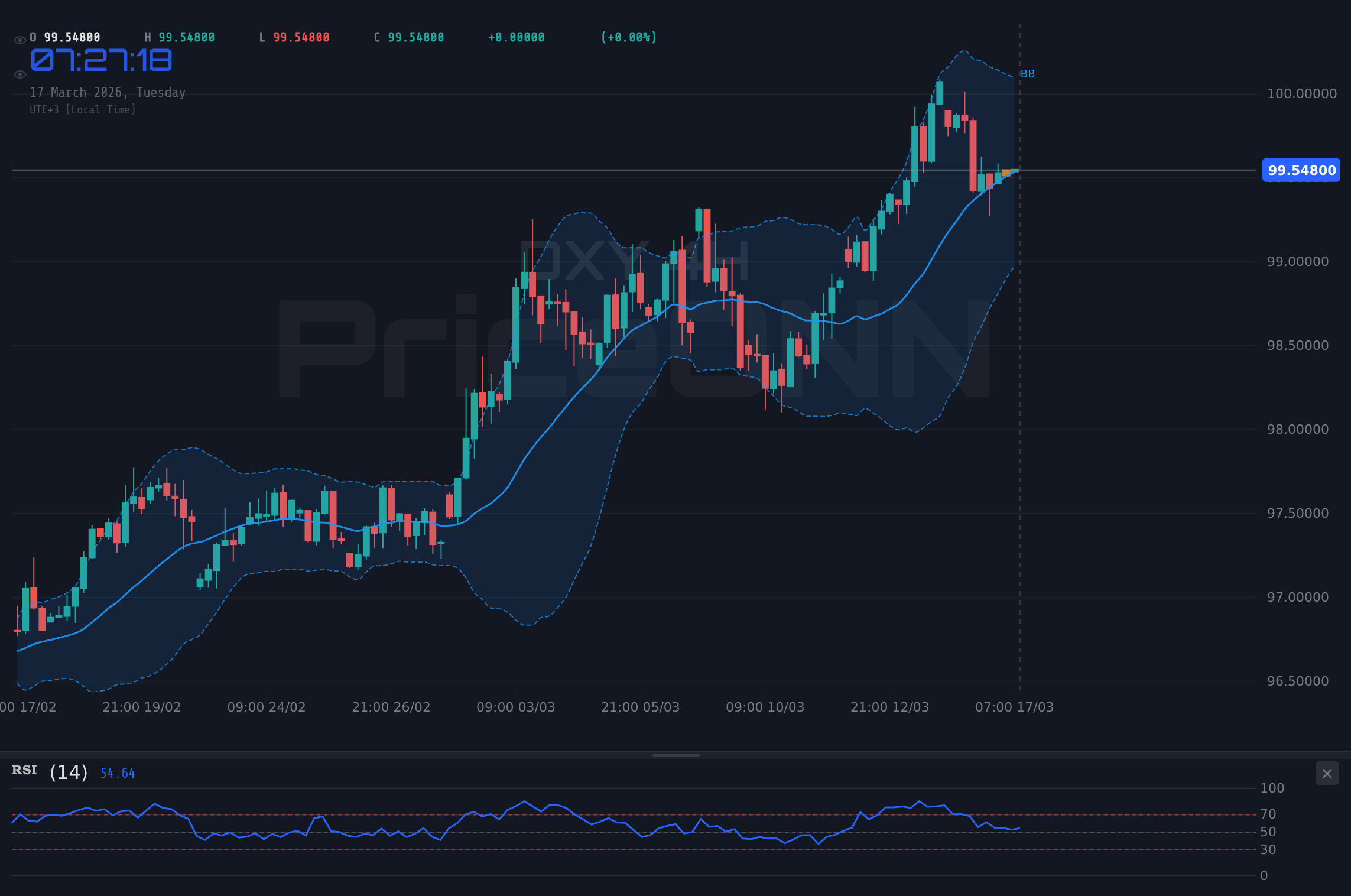Click the BB Bollinger Bands label

click(1027, 74)
